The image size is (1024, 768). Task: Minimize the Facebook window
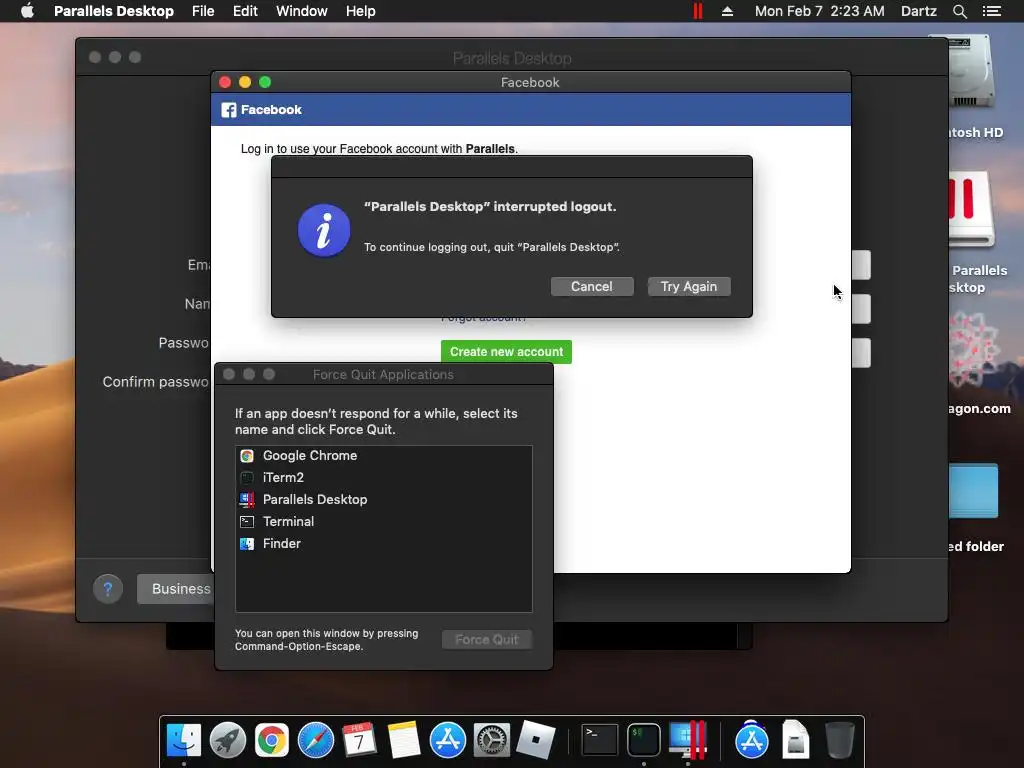(x=245, y=82)
